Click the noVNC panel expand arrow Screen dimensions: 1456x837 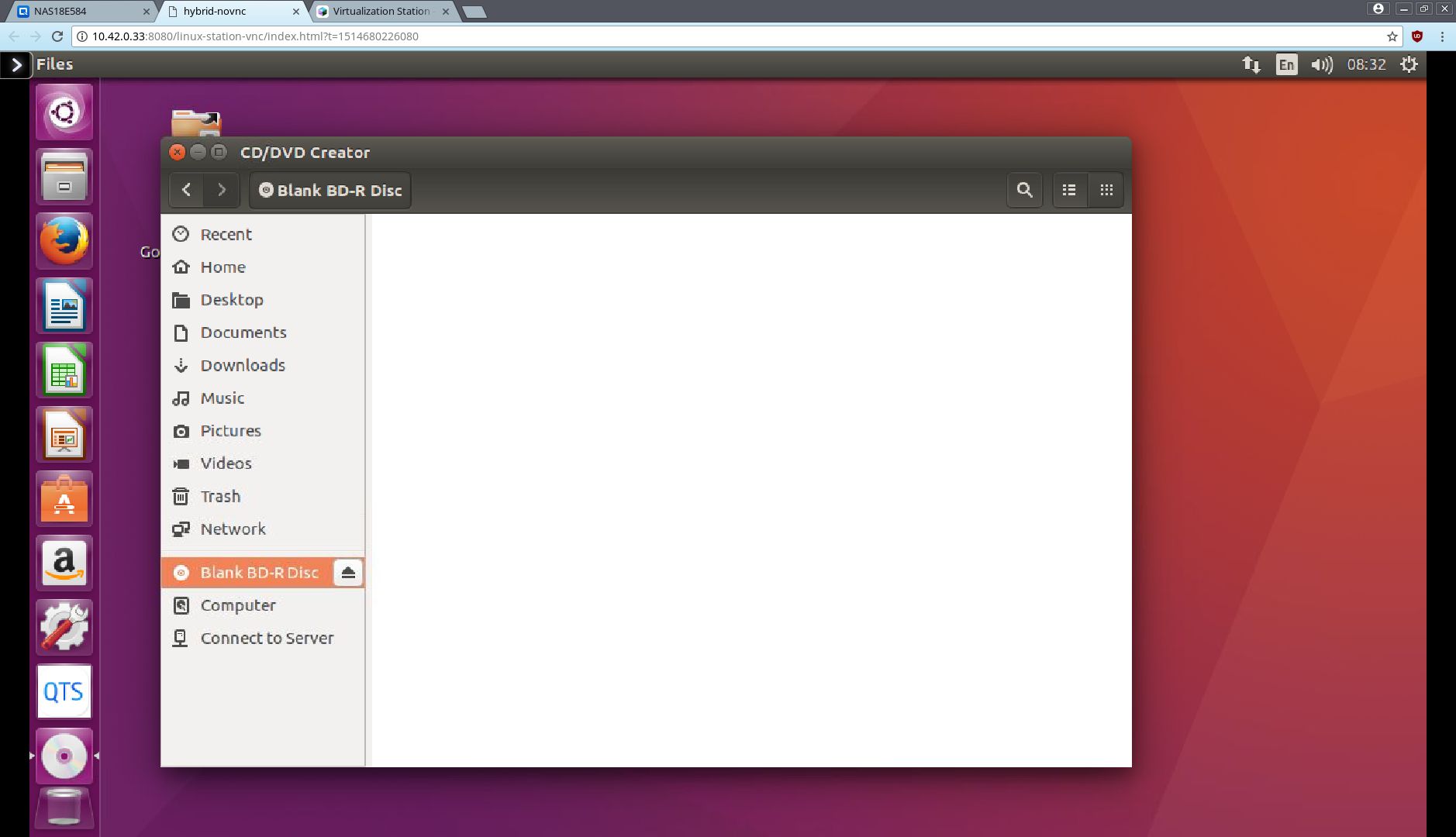point(16,65)
